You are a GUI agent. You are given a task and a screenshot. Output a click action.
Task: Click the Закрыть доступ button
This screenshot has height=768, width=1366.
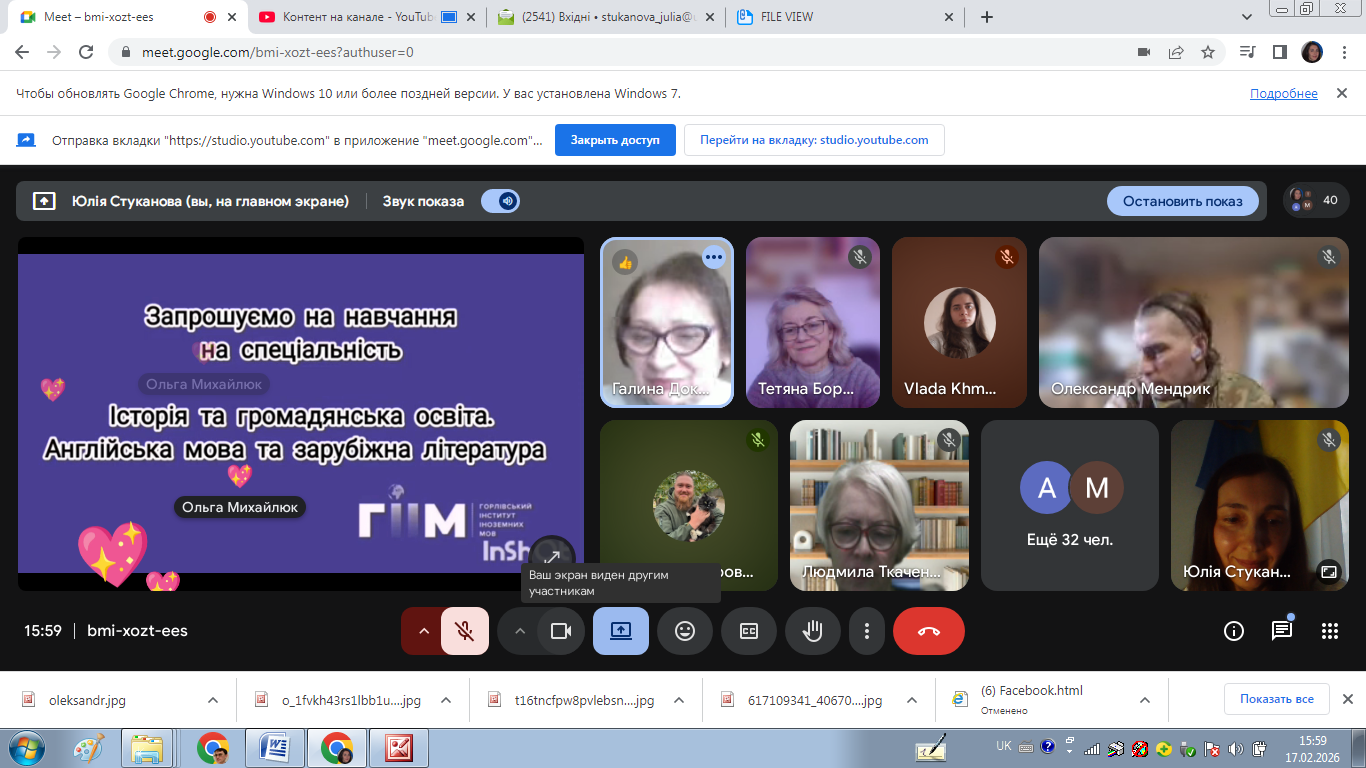click(615, 140)
